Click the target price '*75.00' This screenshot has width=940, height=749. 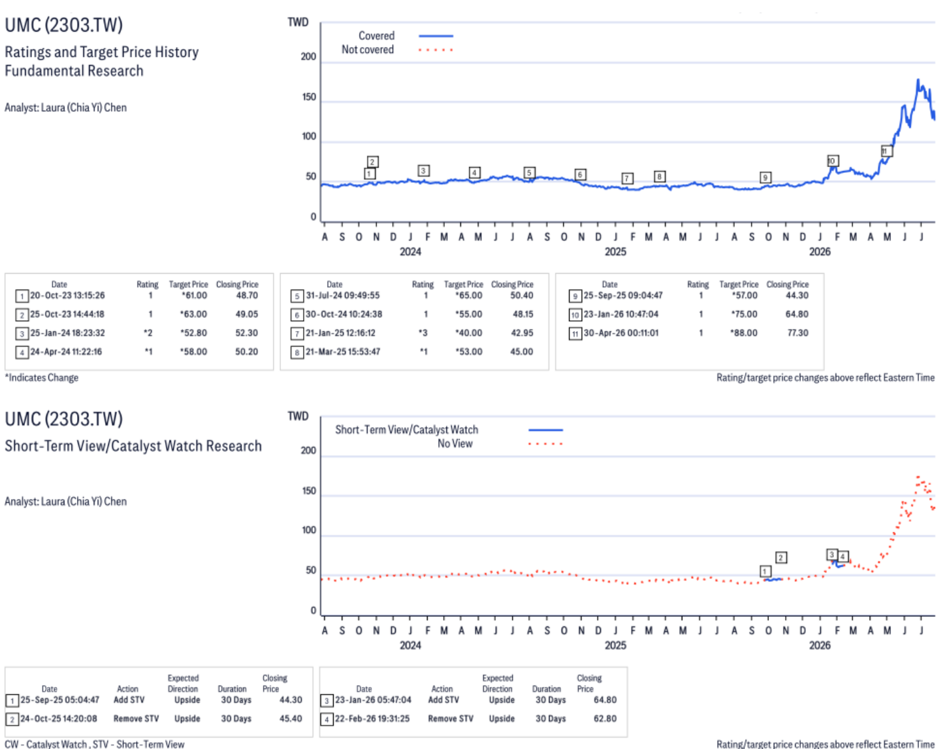744,314
